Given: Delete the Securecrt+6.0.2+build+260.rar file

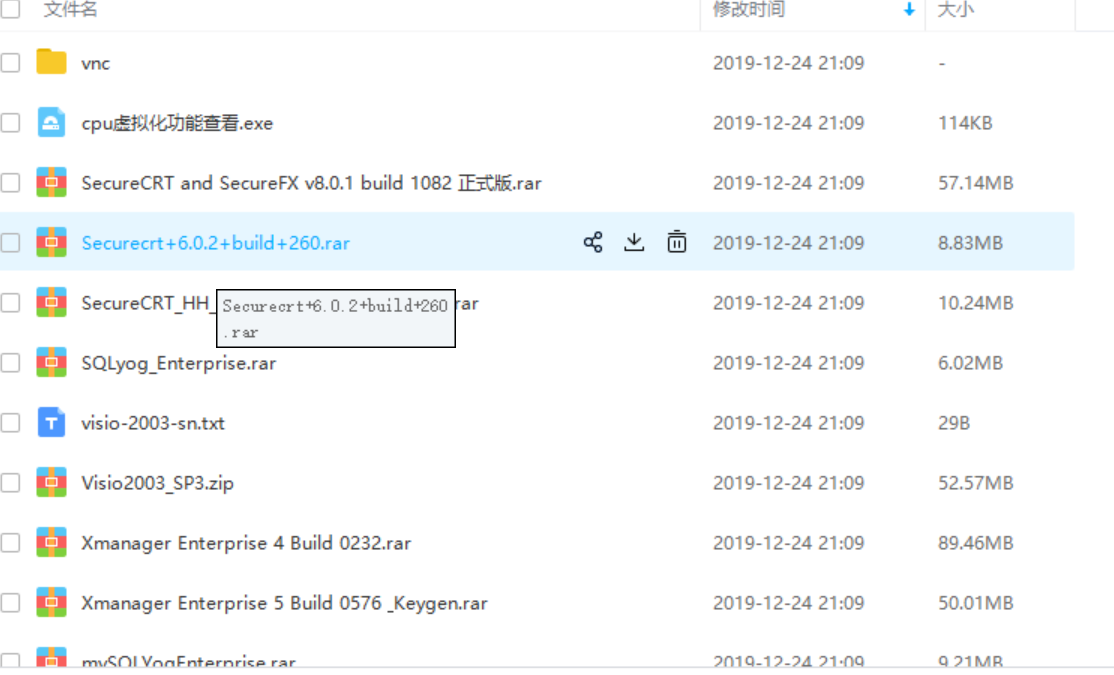Looking at the screenshot, I should pos(676,242).
